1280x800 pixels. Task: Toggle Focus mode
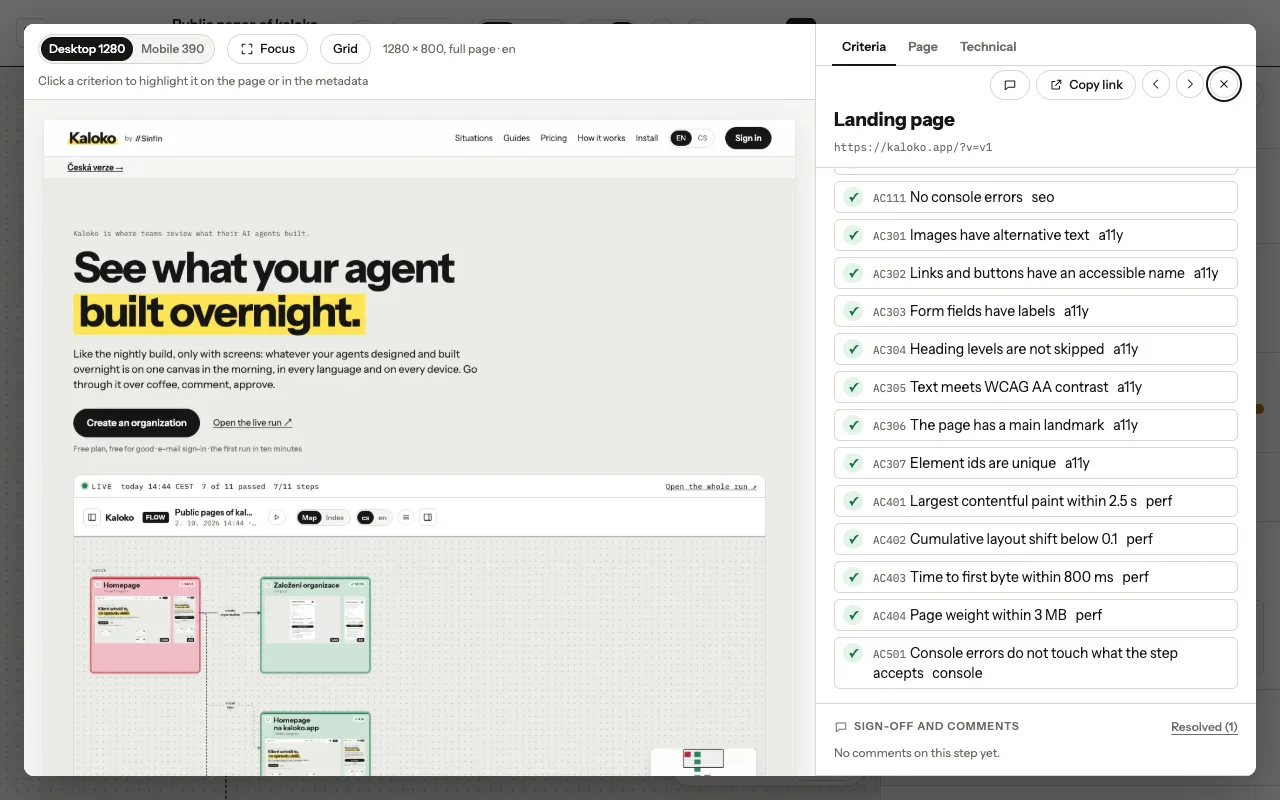[x=268, y=49]
